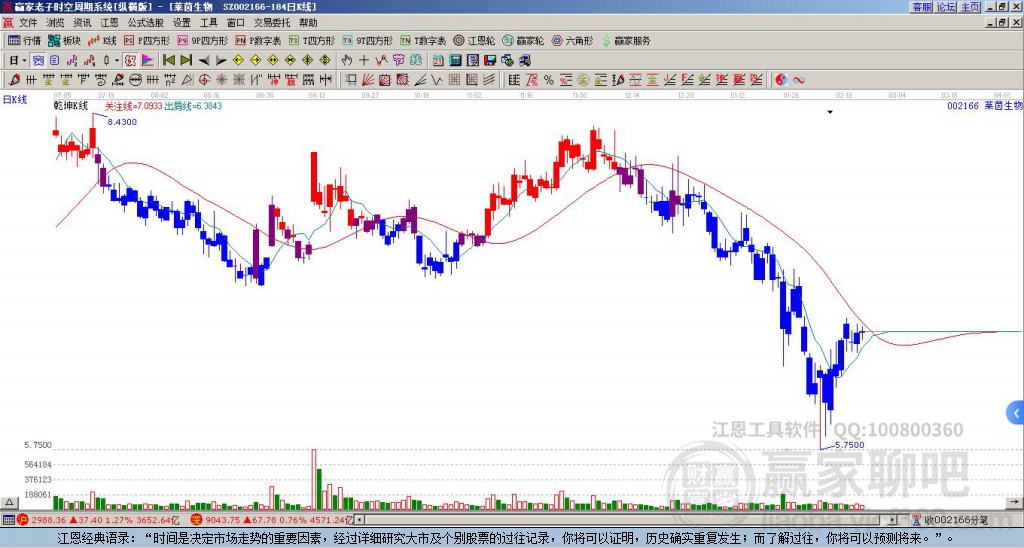Open the P四方形 tool
This screenshot has height=548, width=1024.
click(147, 40)
